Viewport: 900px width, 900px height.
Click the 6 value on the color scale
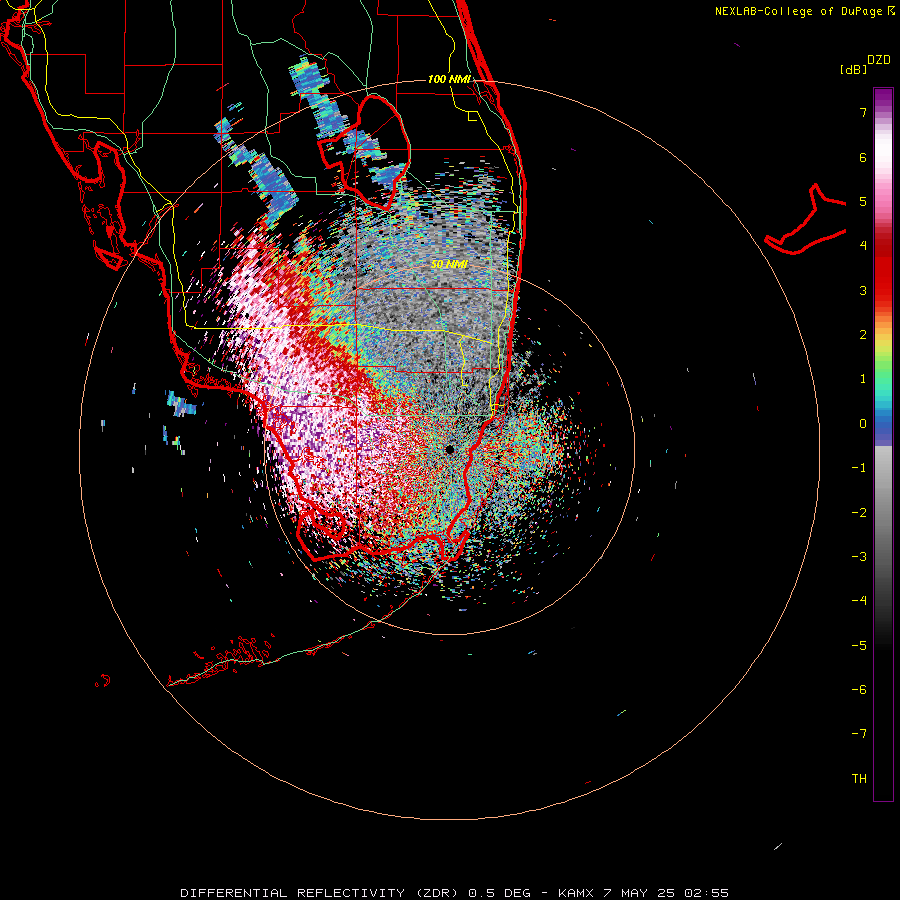(863, 157)
